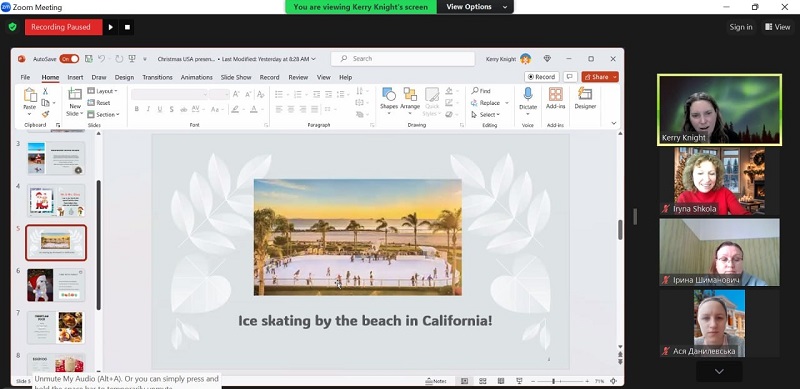Click the Format Painter brush icon
The image size is (800, 389).
pos(45,114)
